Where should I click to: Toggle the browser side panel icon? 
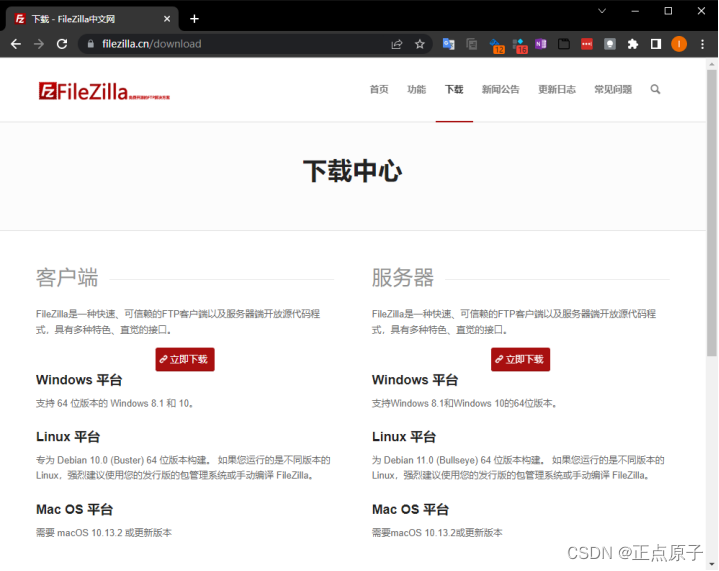point(656,44)
